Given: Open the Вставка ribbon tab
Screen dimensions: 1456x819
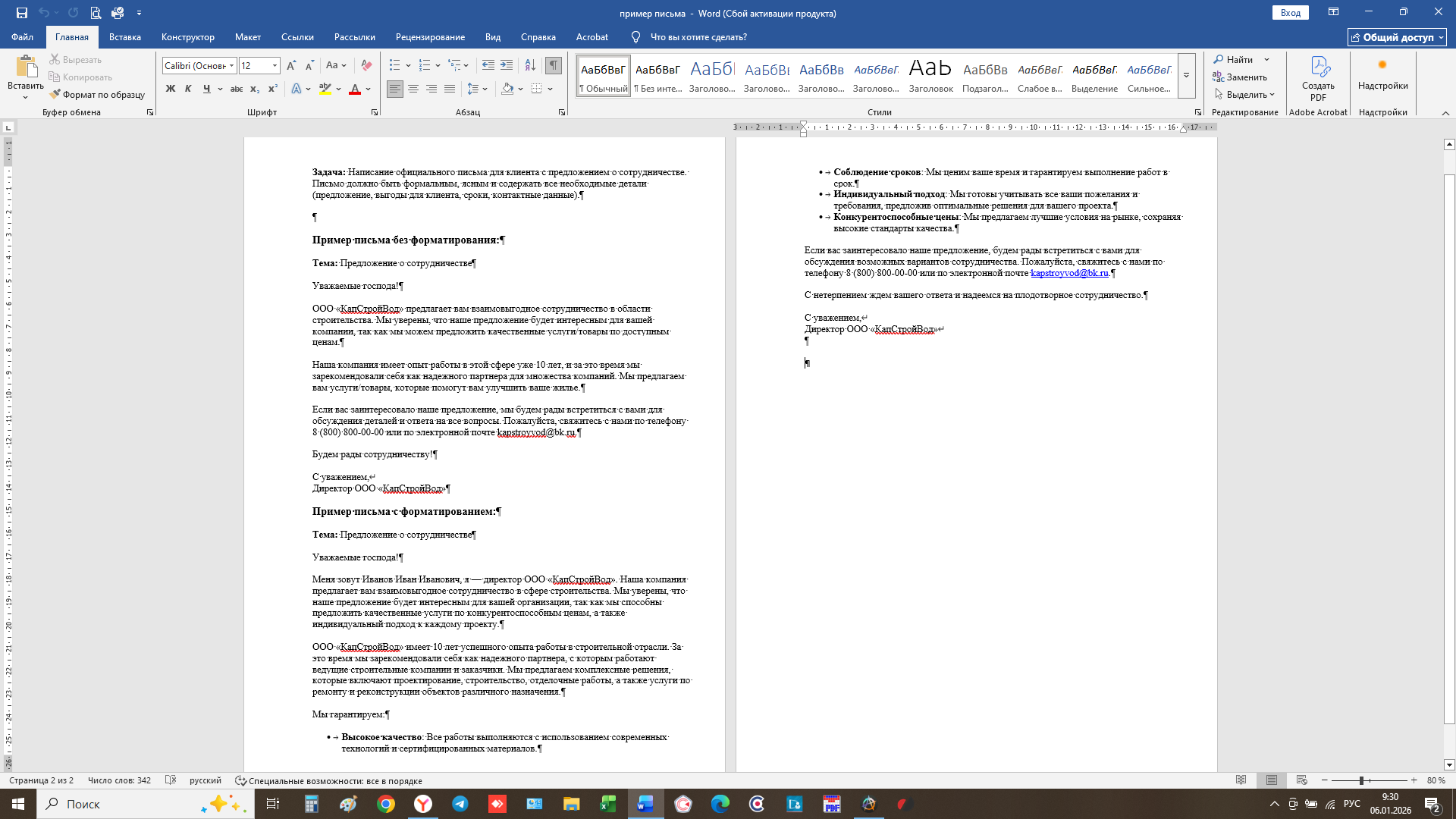Looking at the screenshot, I should (124, 36).
